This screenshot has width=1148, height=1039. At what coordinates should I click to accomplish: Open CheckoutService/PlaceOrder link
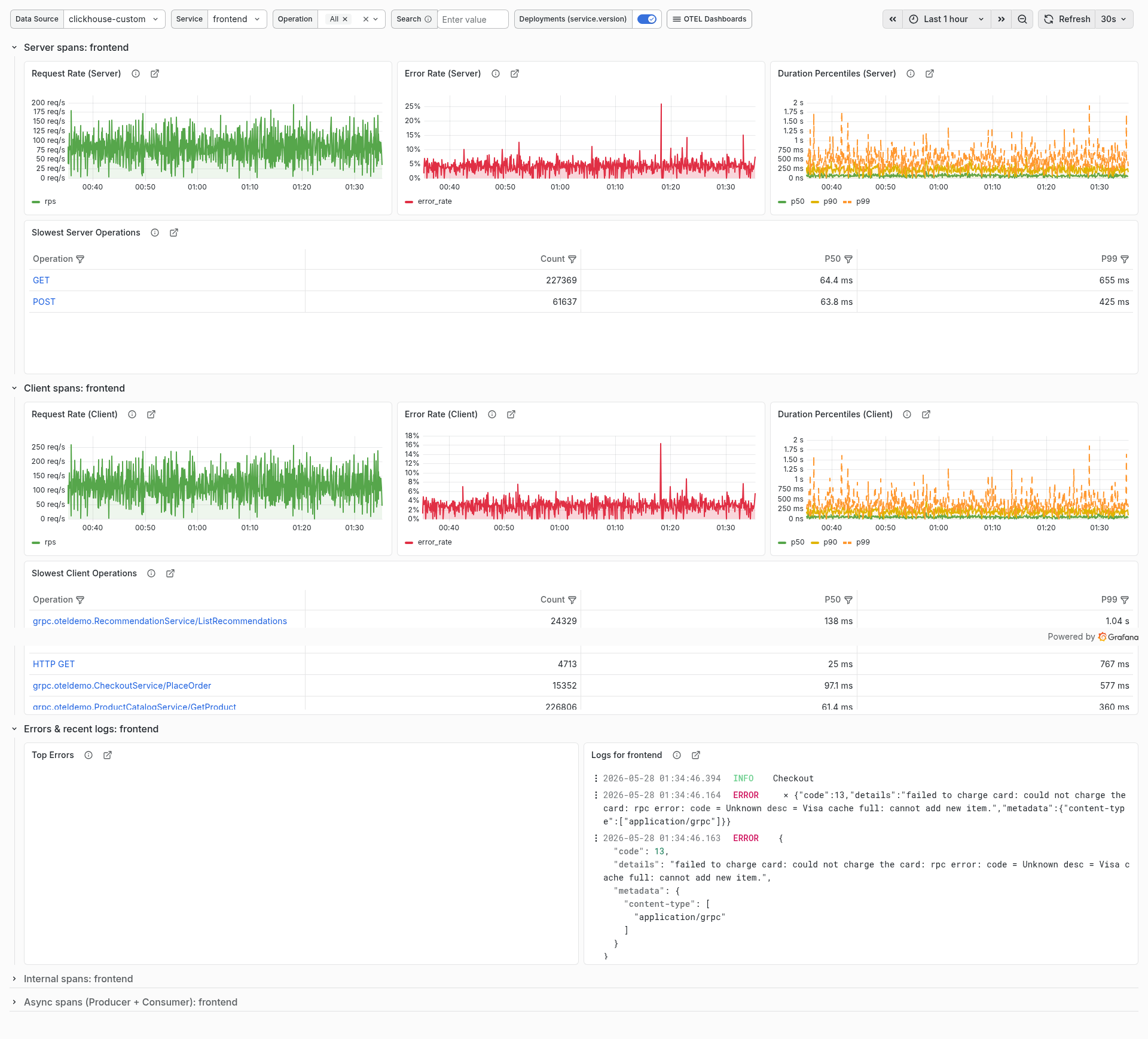tap(122, 686)
